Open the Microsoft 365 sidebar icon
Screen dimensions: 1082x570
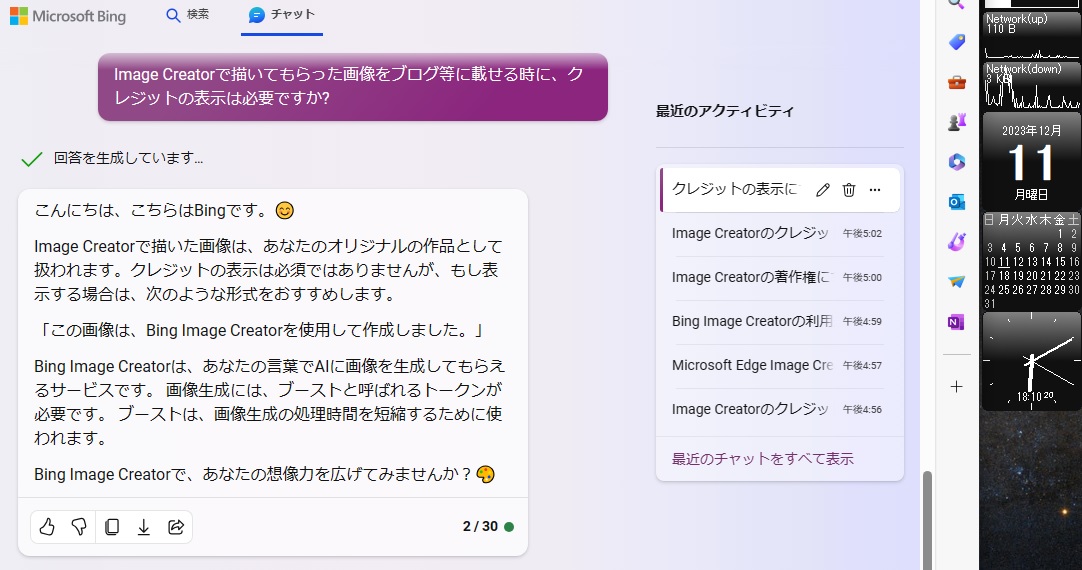pyautogui.click(x=956, y=162)
